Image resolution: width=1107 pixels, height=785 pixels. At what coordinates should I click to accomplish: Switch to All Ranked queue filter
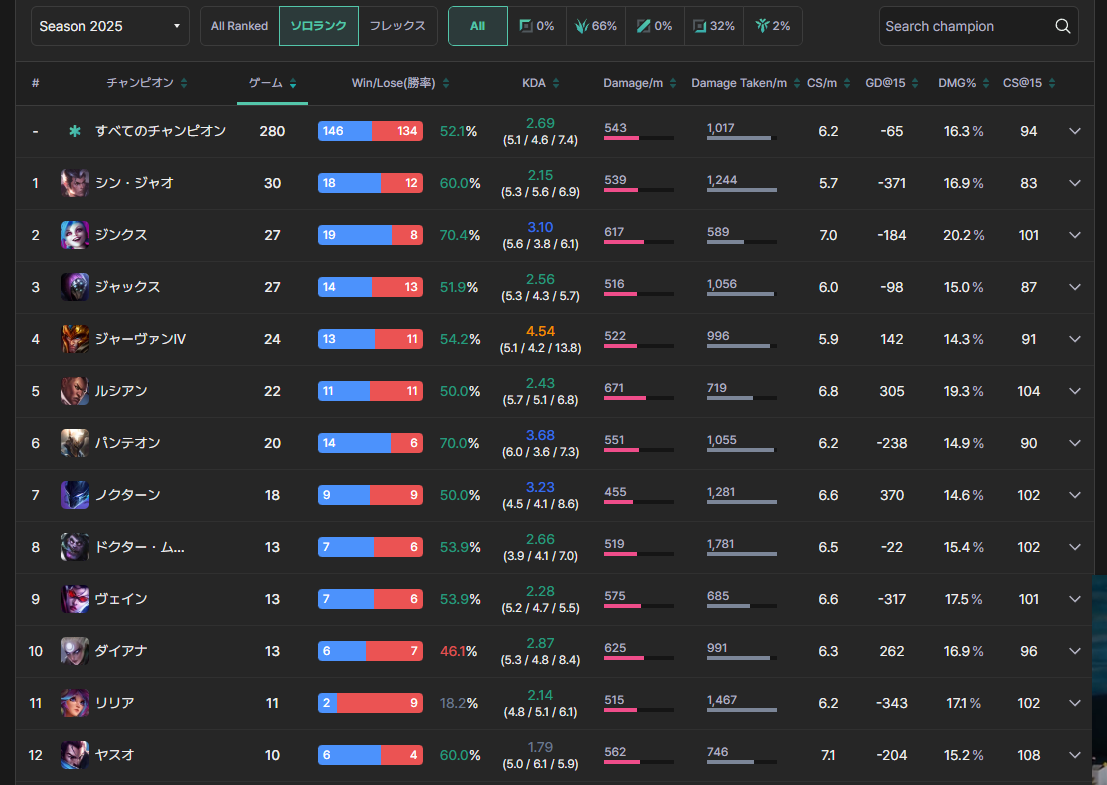tap(239, 26)
